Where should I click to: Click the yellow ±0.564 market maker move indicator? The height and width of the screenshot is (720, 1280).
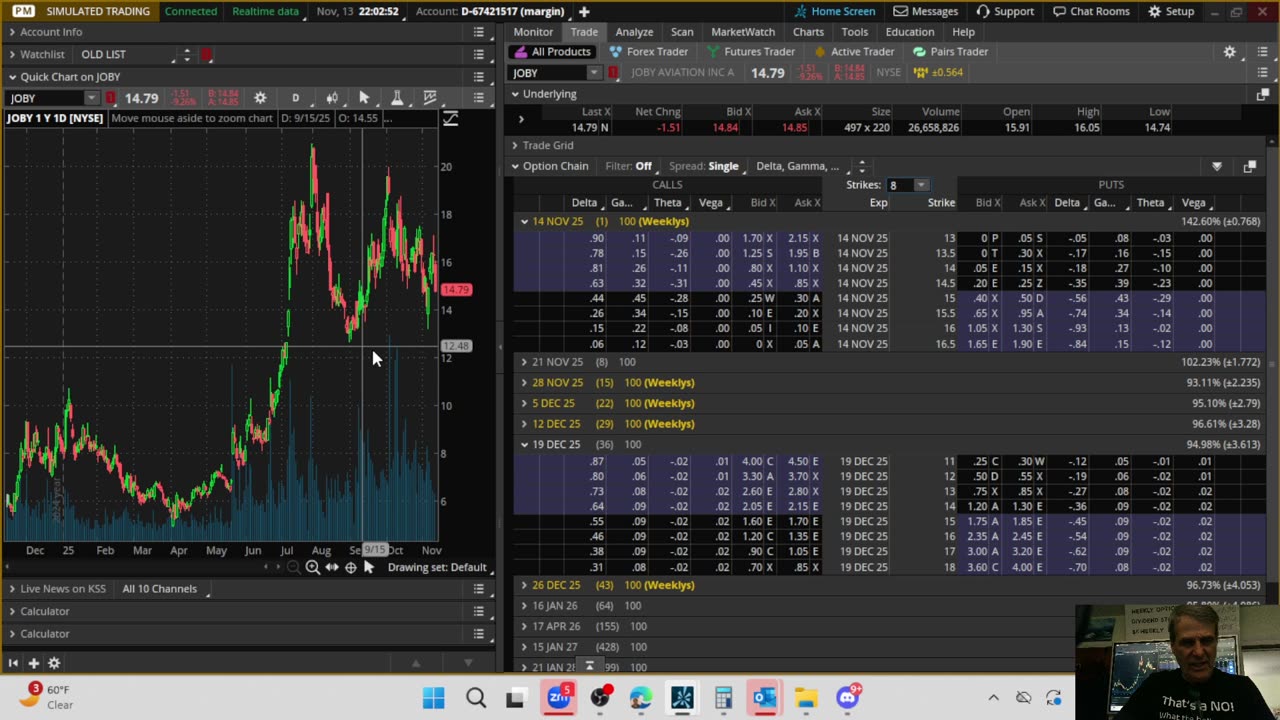point(939,72)
